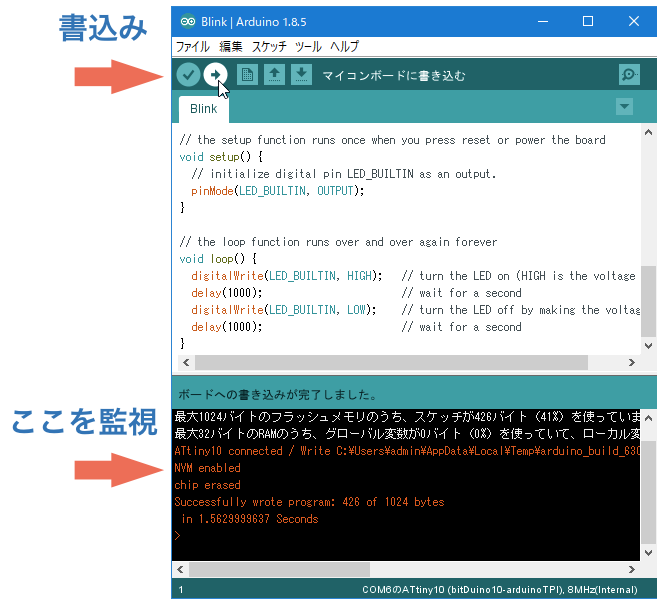The image size is (662, 603).
Task: Open the ヘルプ menu
Action: 345,46
